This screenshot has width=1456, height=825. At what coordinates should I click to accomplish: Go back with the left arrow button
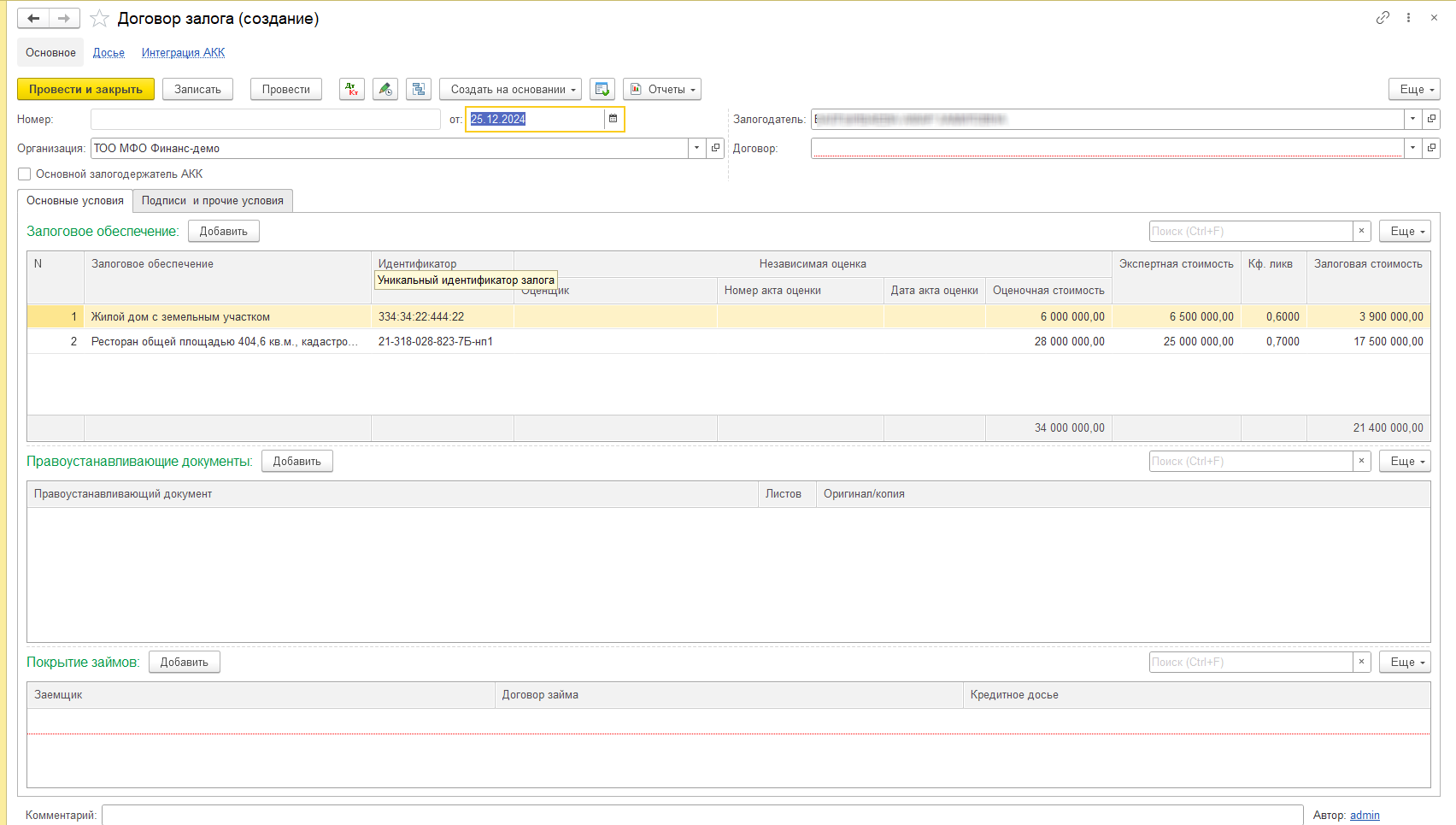coord(33,18)
